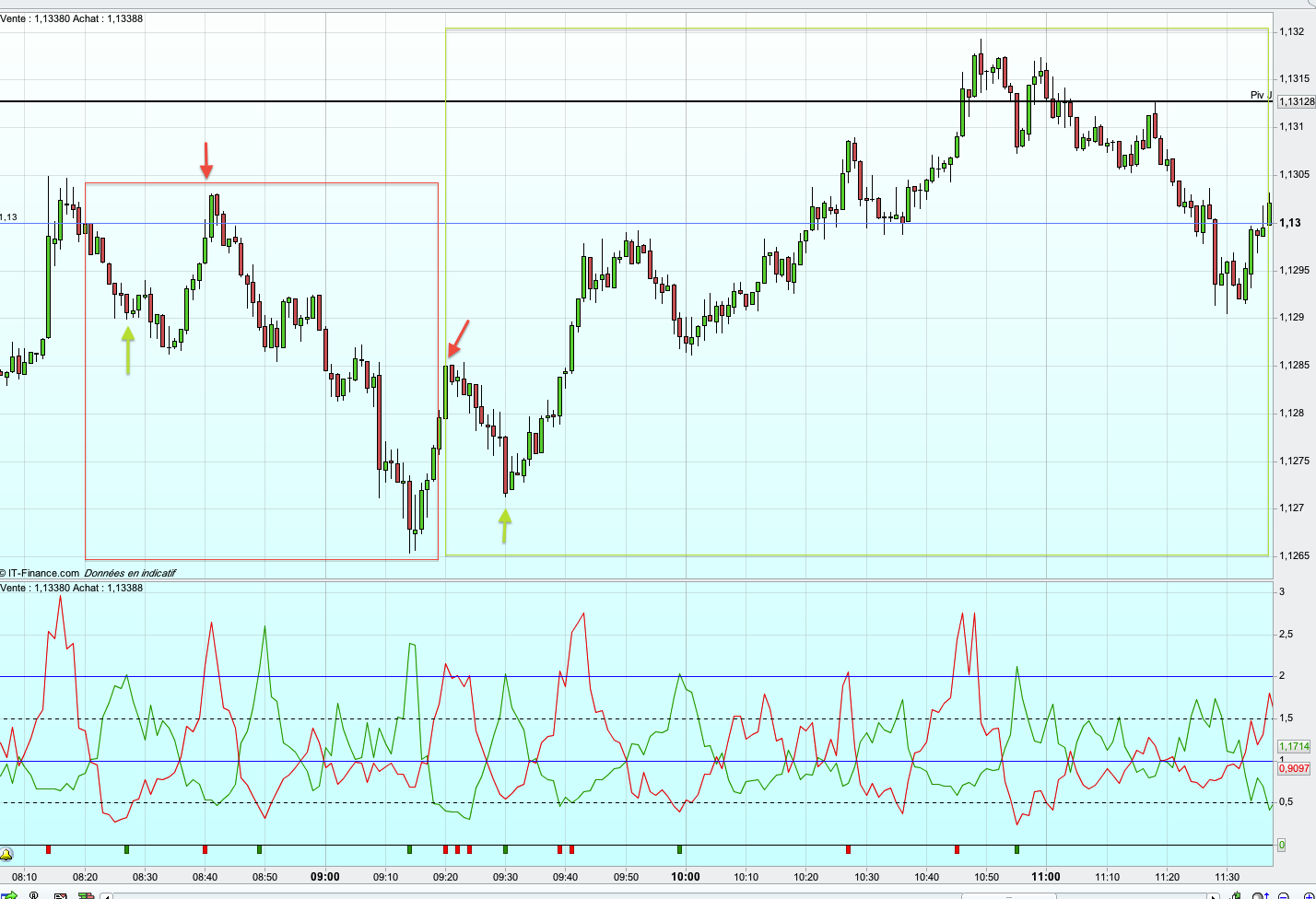Click the 2,5 level on the indicator scale
This screenshot has height=899, width=1316.
point(1286,634)
